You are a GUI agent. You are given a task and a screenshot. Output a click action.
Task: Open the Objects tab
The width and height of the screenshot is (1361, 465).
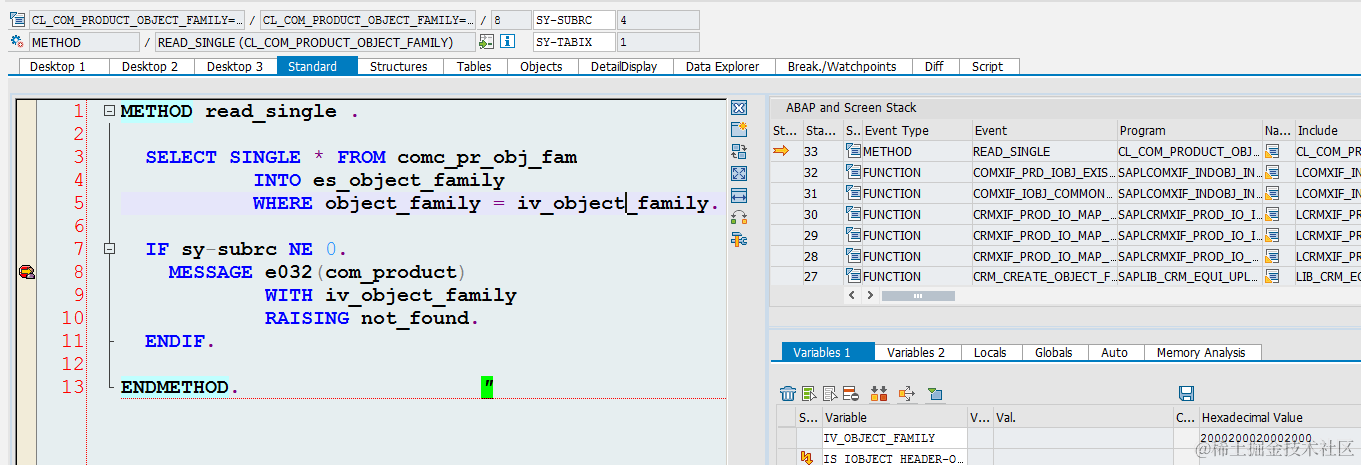[542, 66]
